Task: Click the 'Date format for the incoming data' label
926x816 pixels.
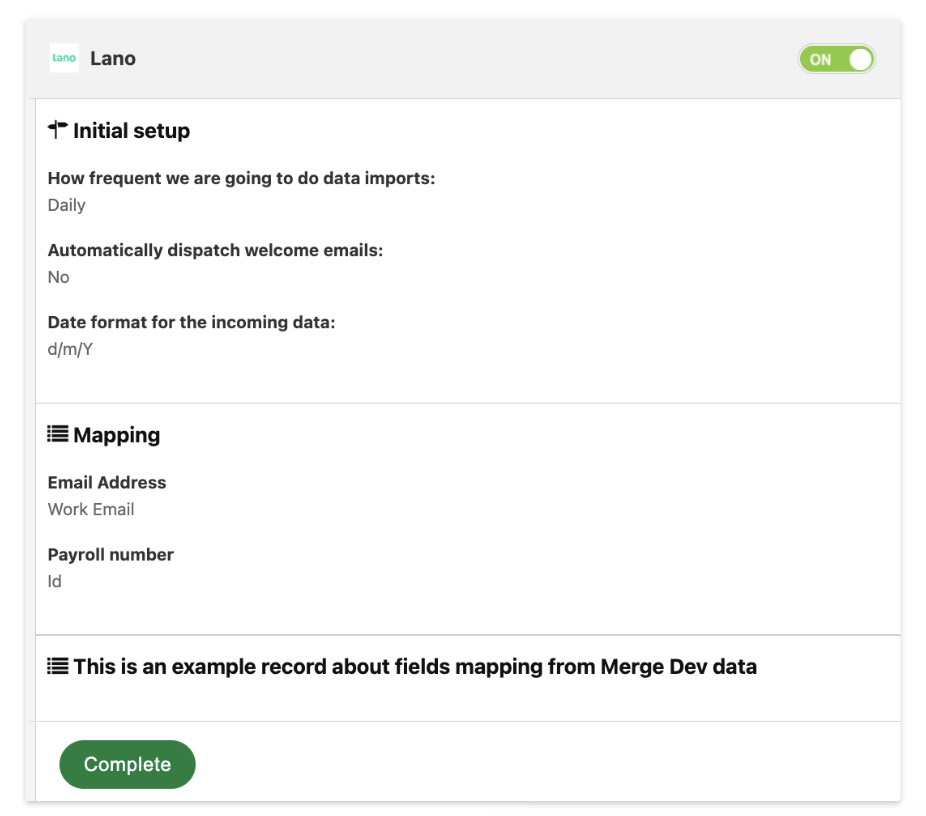Action: [x=191, y=322]
